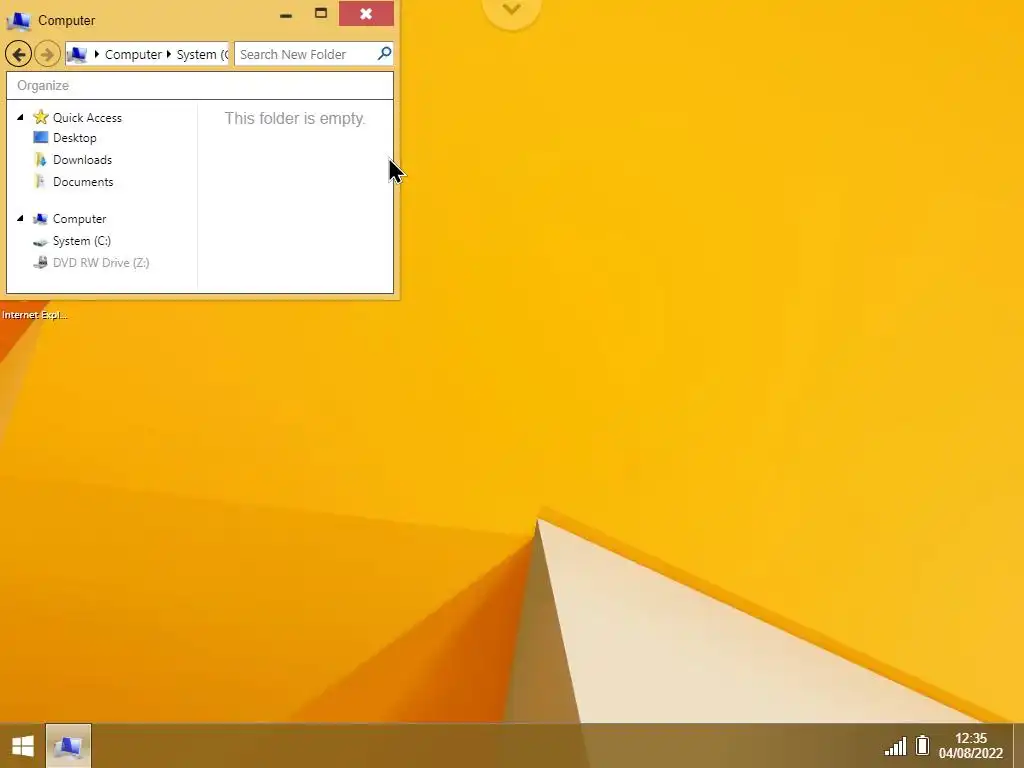Click the search magnifier icon
1024x768 pixels.
[384, 53]
